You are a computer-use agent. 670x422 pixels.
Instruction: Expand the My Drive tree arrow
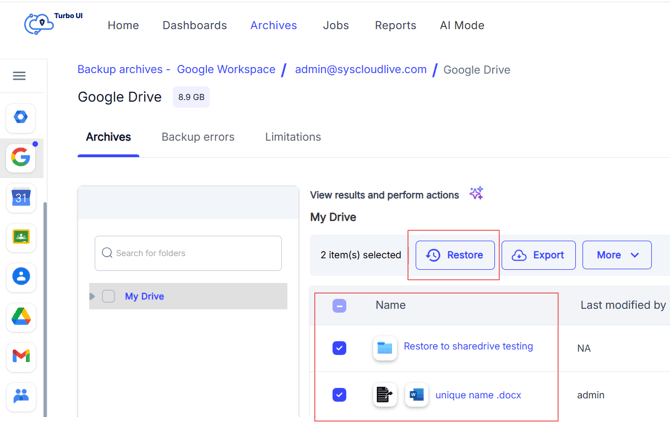coord(93,296)
